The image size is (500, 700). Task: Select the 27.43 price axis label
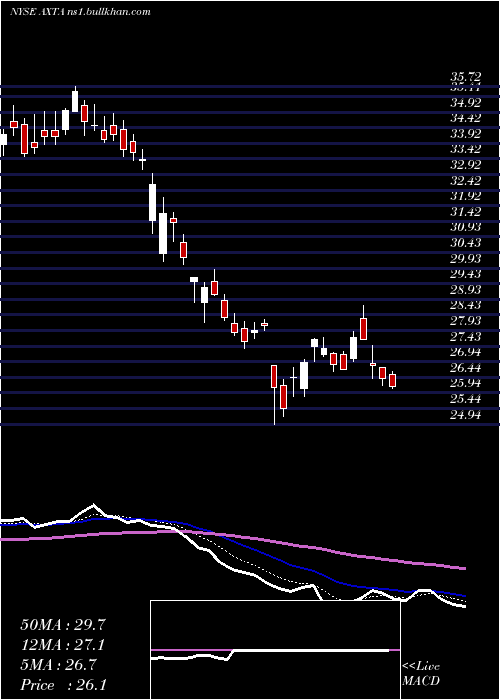coord(465,337)
